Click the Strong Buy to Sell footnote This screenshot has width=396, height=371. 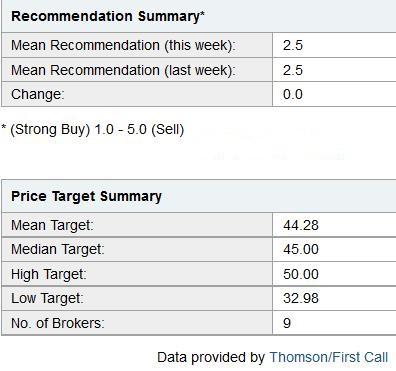pyautogui.click(x=93, y=129)
